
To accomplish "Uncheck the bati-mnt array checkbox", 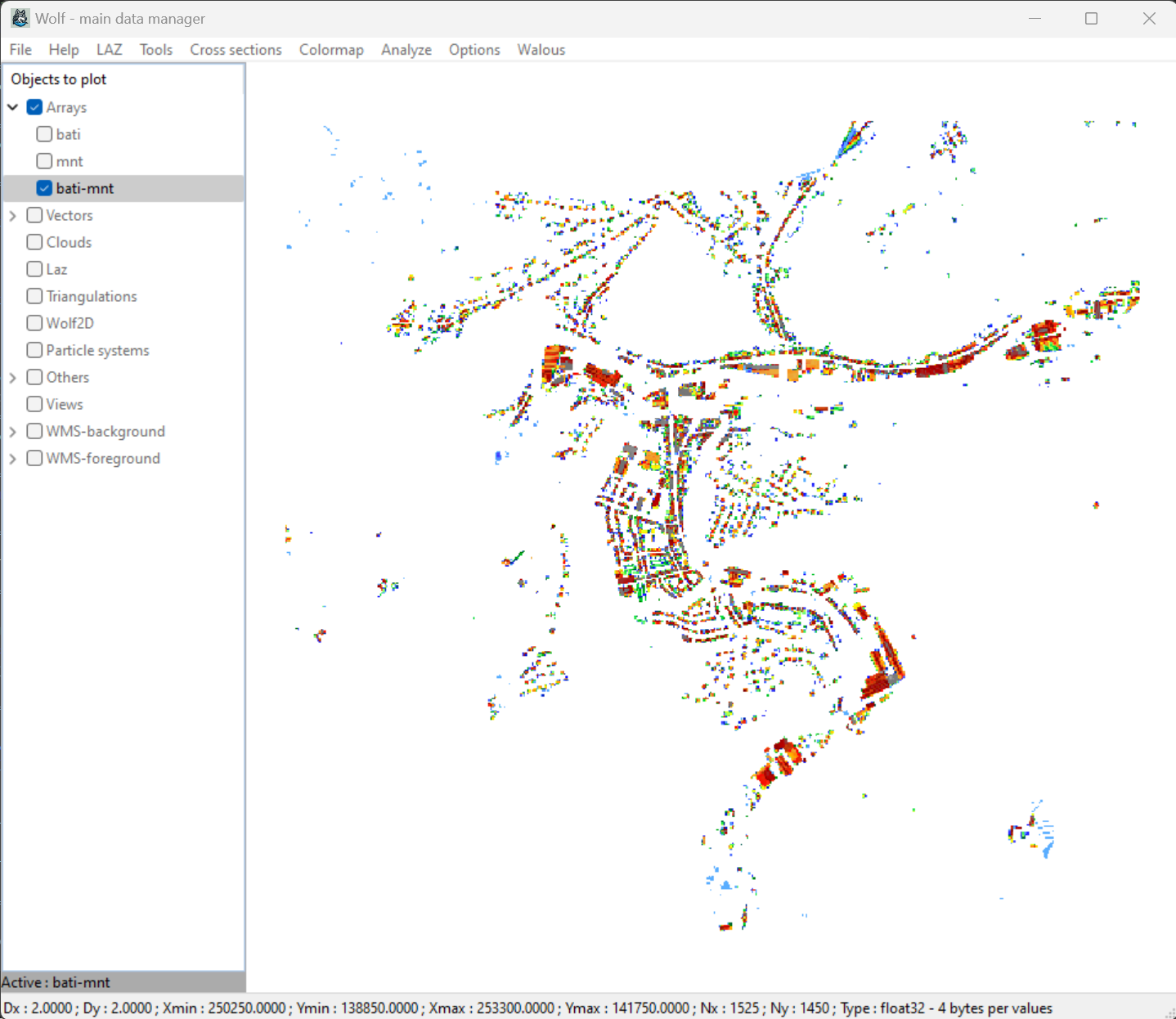I will pos(45,188).
